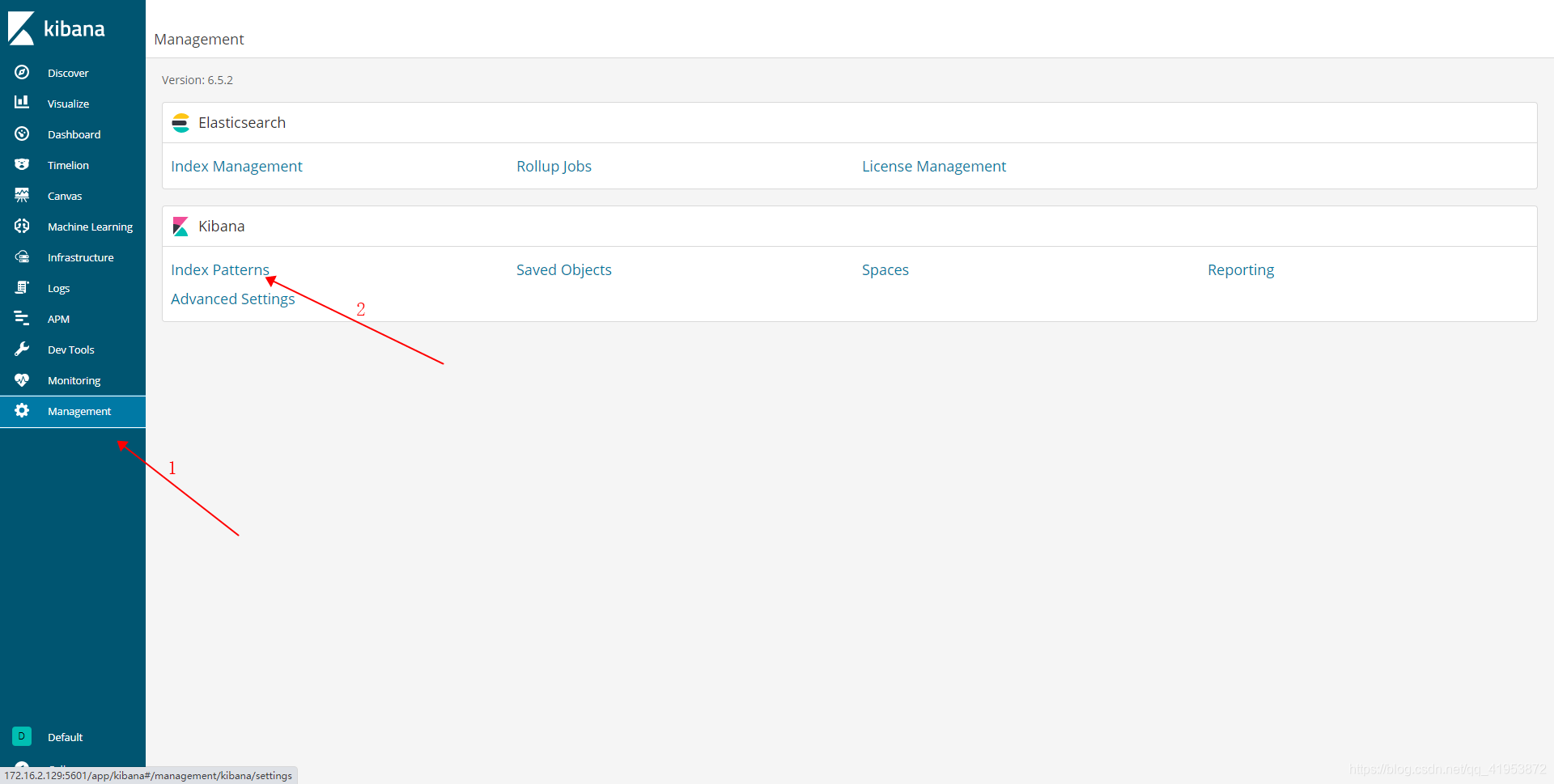Select Timelion label in sidebar
The width and height of the screenshot is (1554, 784).
click(68, 165)
